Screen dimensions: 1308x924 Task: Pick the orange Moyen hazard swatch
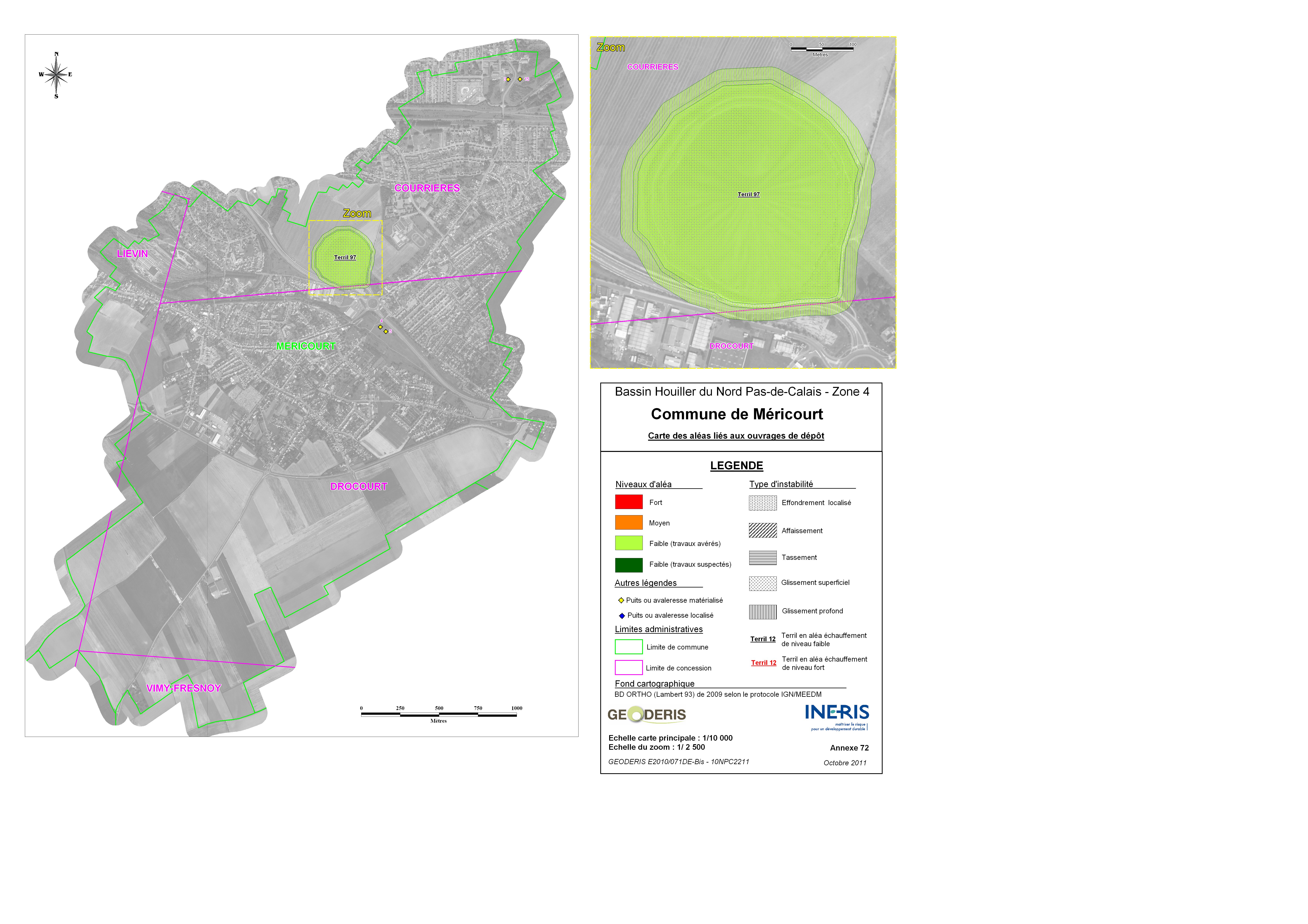click(629, 523)
